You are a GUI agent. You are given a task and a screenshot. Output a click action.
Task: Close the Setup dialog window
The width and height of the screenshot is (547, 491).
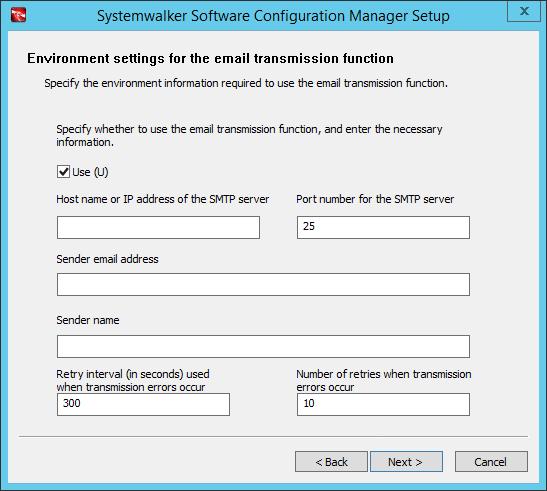point(524,11)
